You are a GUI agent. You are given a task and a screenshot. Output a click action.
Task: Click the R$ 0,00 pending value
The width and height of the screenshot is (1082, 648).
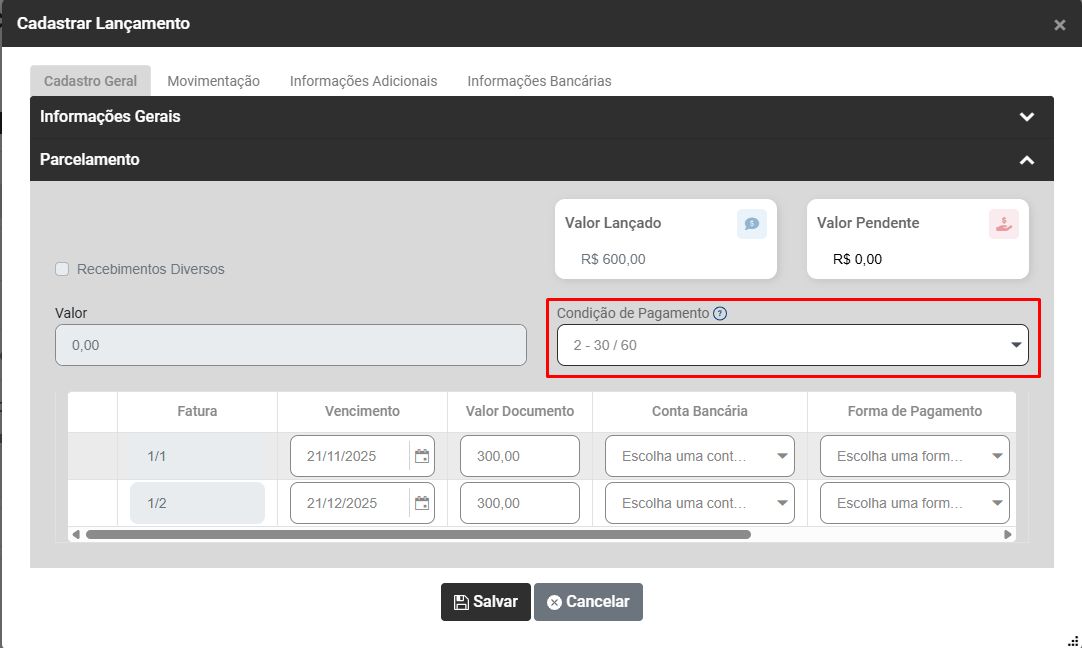[x=857, y=259]
